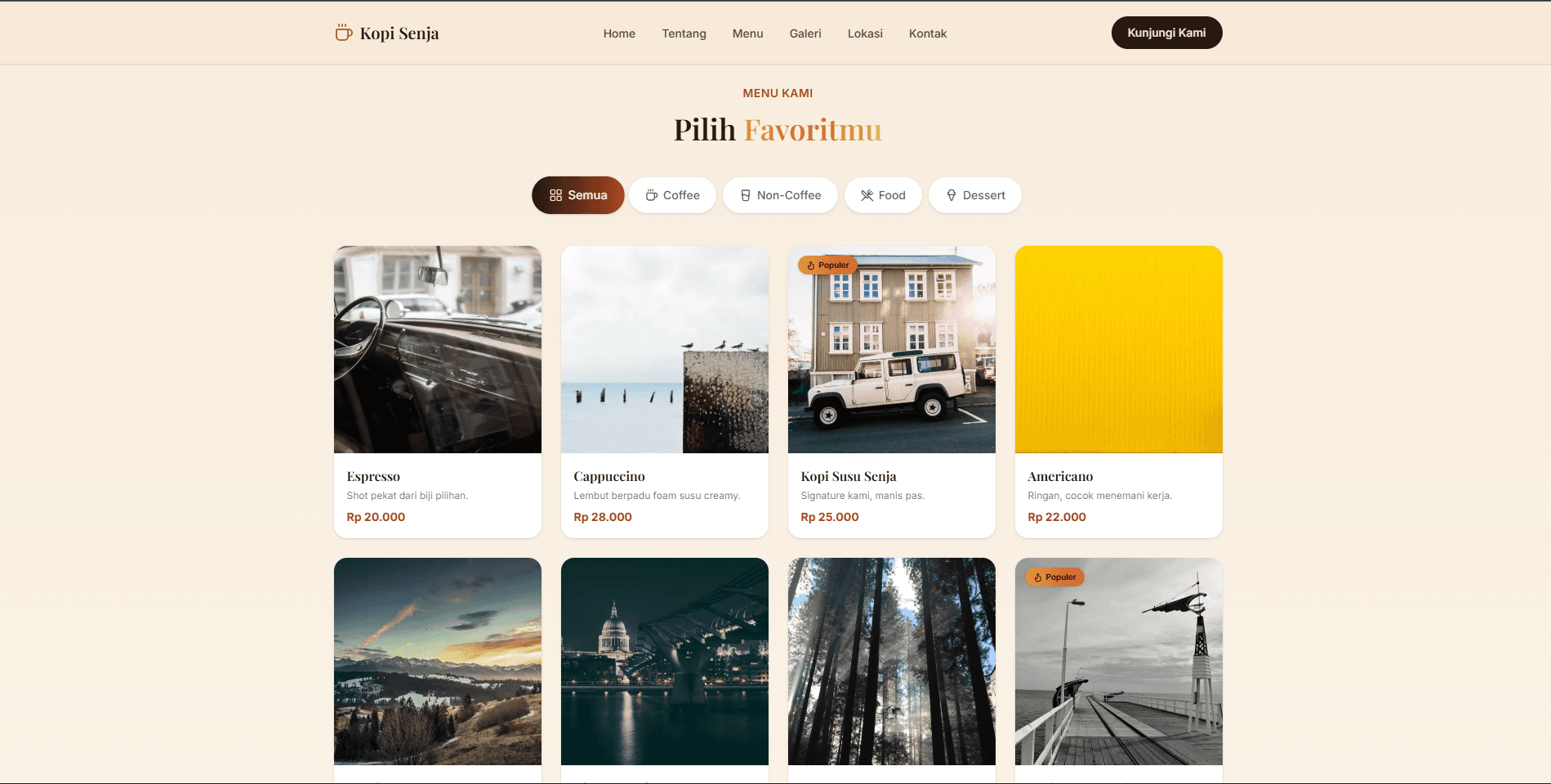Screen dimensions: 1551x784
Task: Filter the menu by Coffee
Action: click(672, 195)
